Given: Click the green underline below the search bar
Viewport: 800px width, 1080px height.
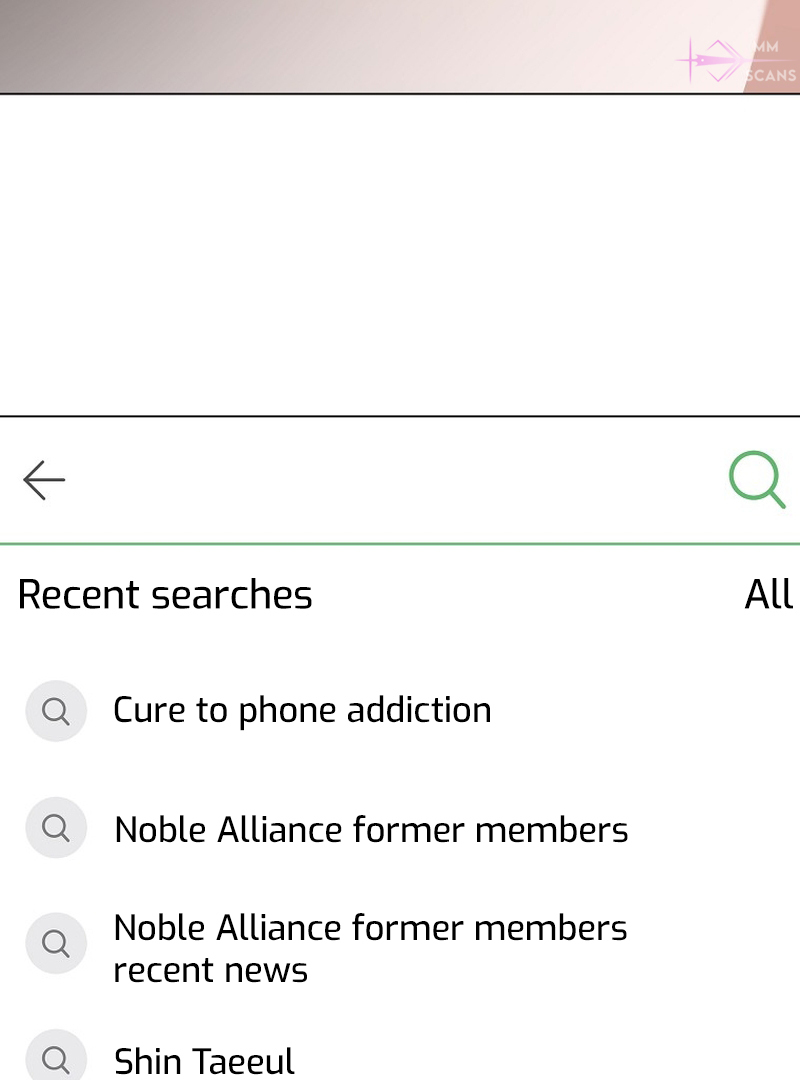Looking at the screenshot, I should click(400, 544).
